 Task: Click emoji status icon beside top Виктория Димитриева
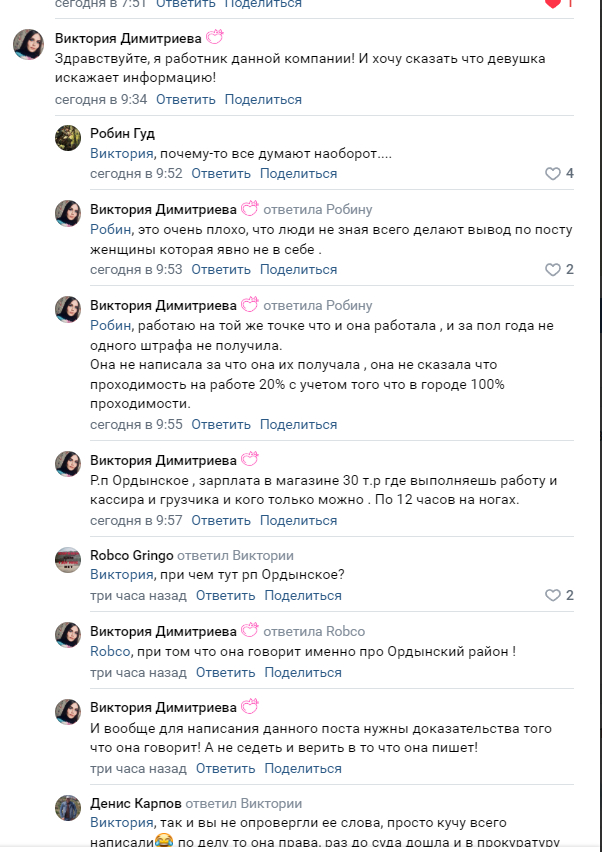click(x=214, y=38)
